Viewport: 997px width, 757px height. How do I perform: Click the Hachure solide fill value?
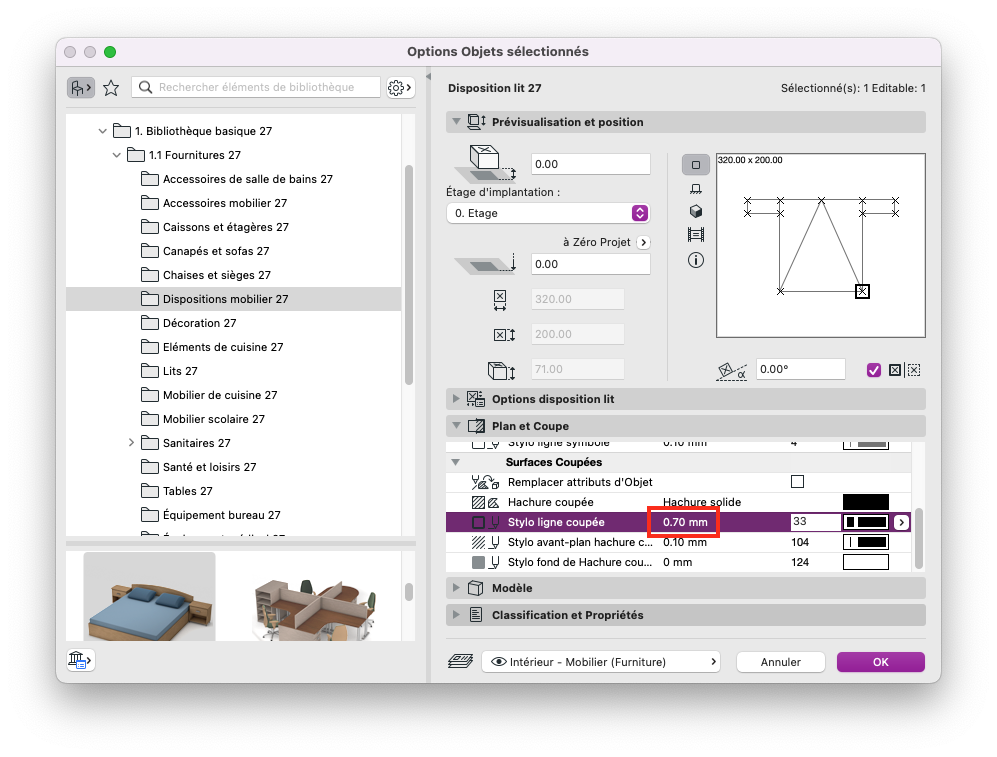coord(702,502)
